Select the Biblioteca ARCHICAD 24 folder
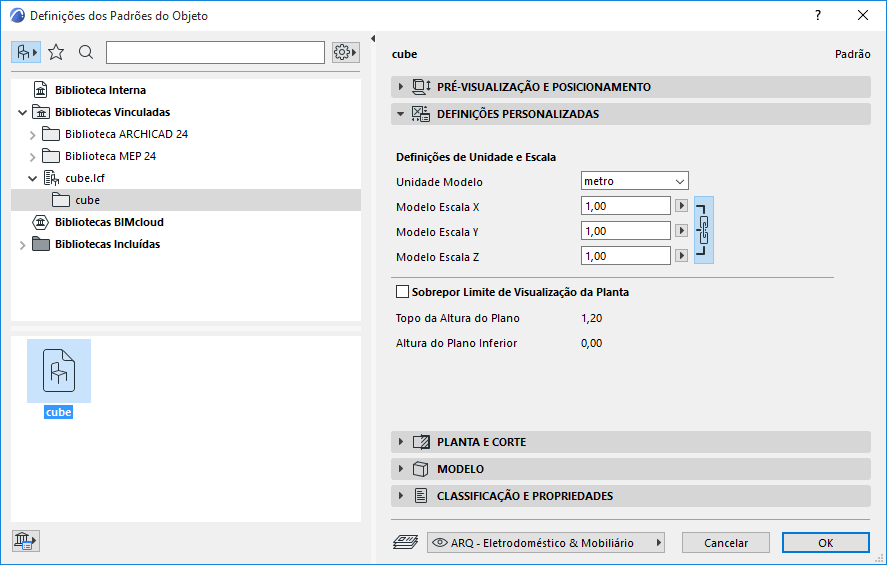The image size is (887, 565). coord(126,134)
